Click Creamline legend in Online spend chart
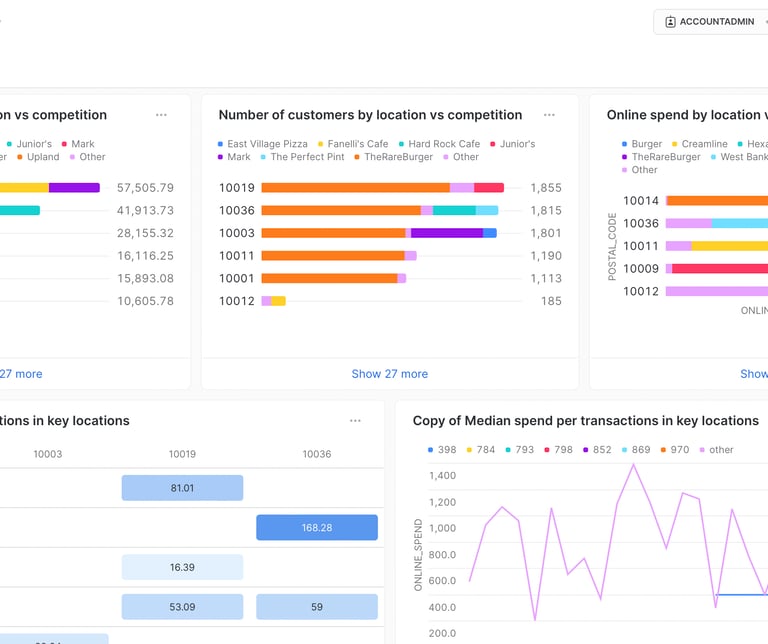This screenshot has height=644, width=768. tap(699, 144)
